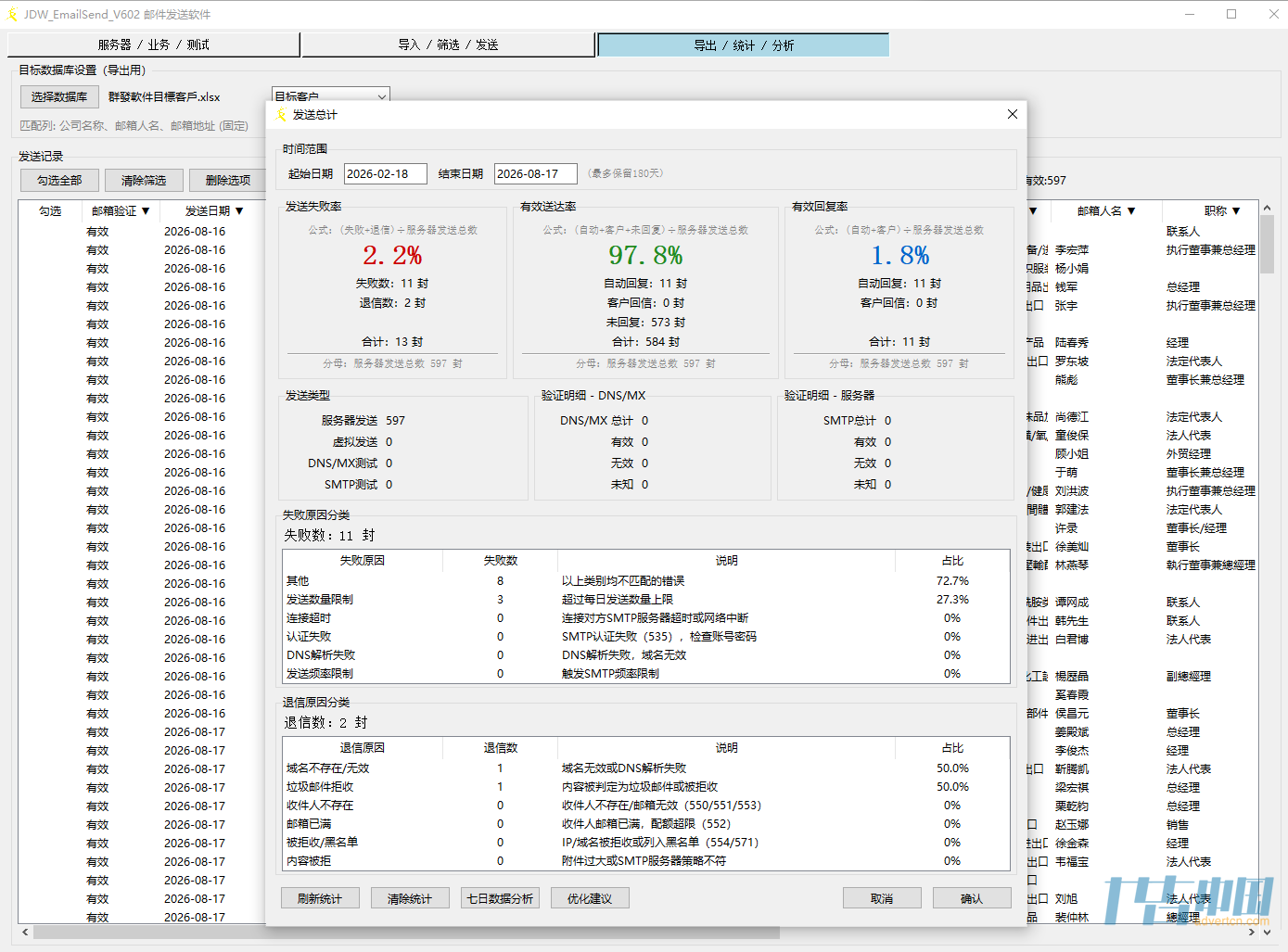Select the 导出 / 统计 / 分析 tab
The image size is (1288, 952).
coord(744,44)
